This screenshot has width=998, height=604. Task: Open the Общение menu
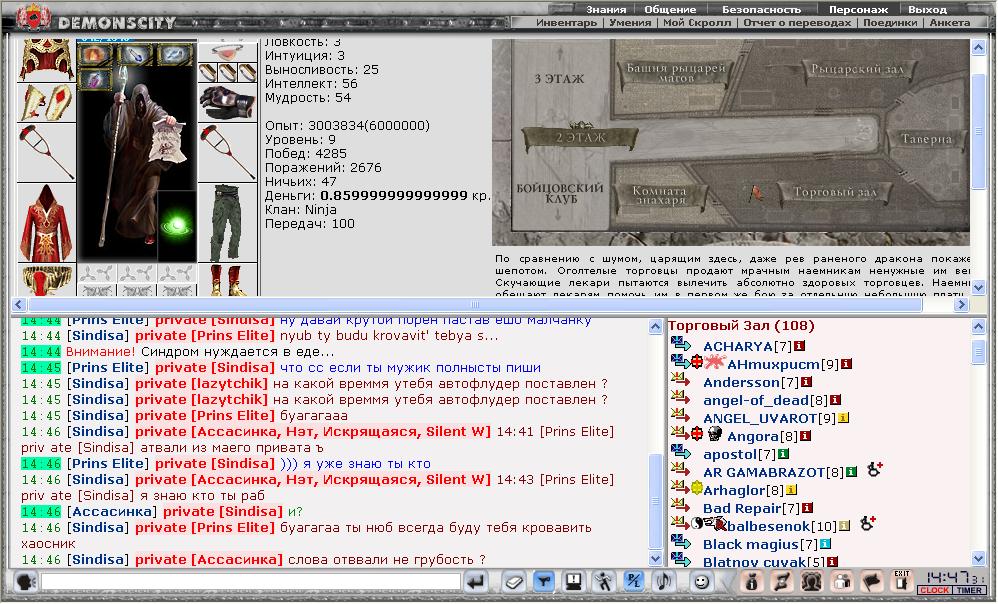670,10
